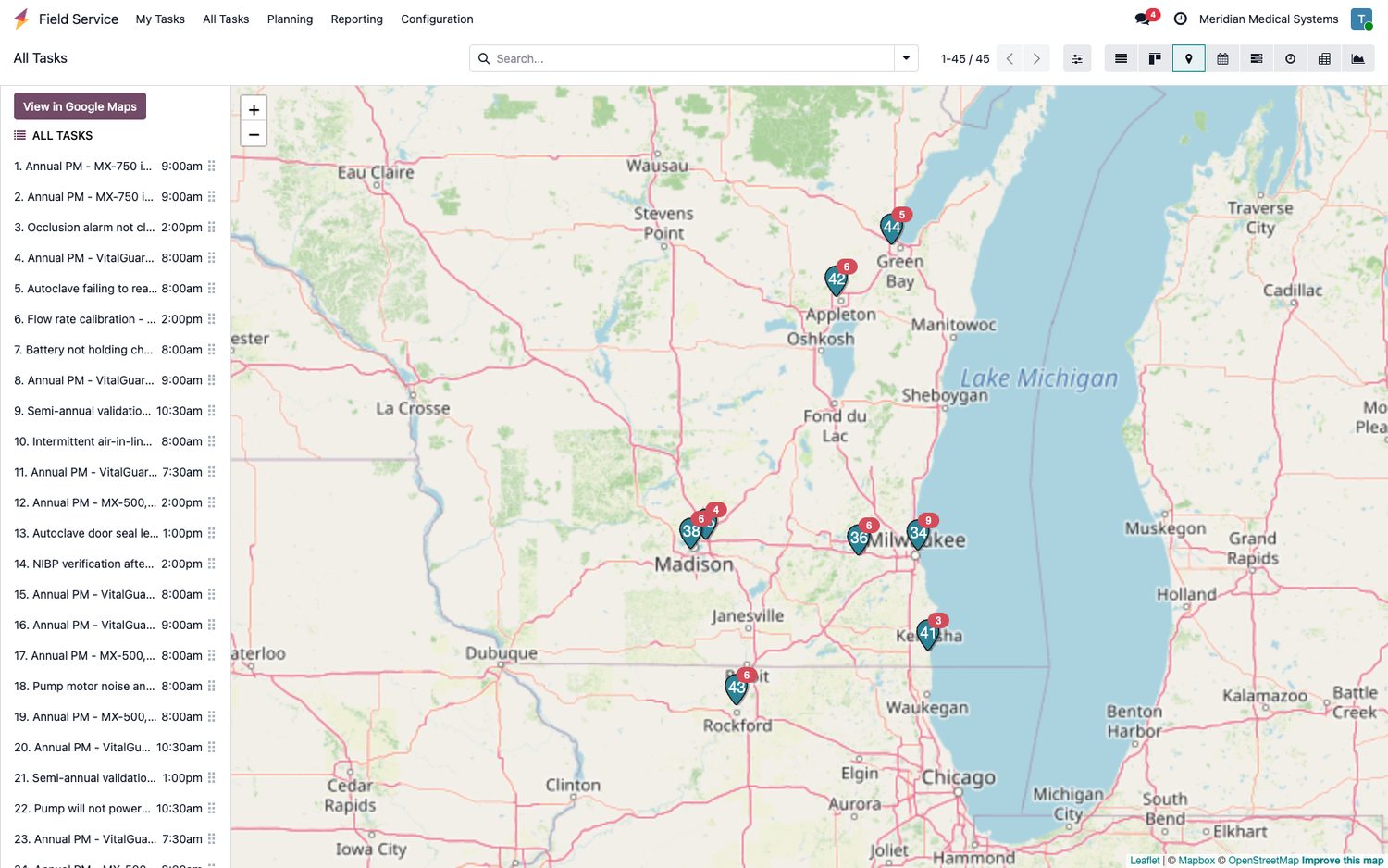The height and width of the screenshot is (868, 1388).
Task: Open the user avatar menu
Action: (x=1361, y=19)
